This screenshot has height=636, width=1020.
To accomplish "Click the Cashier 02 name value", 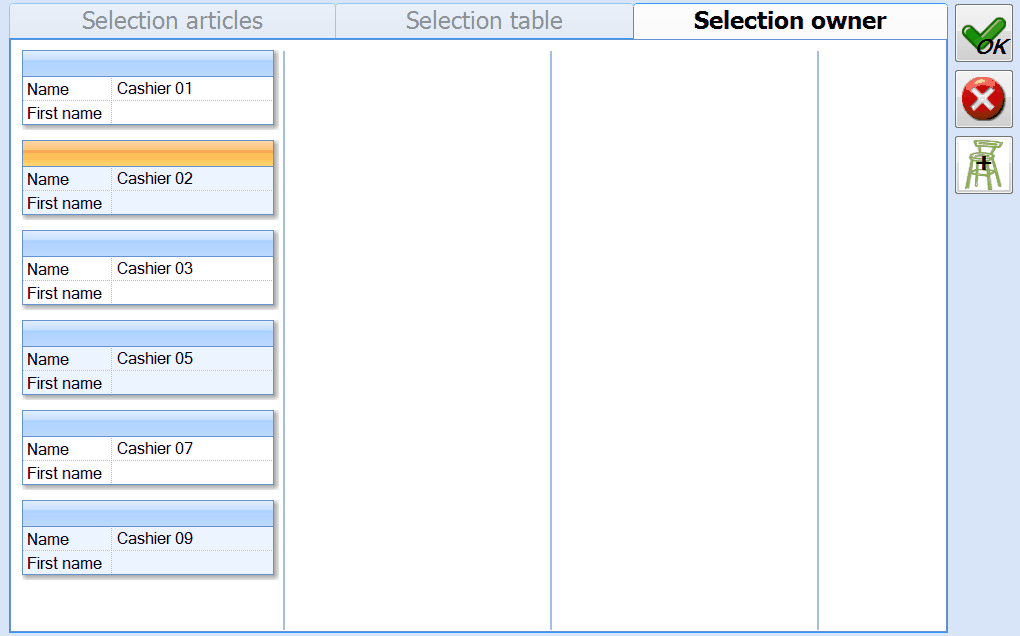I will [191, 179].
